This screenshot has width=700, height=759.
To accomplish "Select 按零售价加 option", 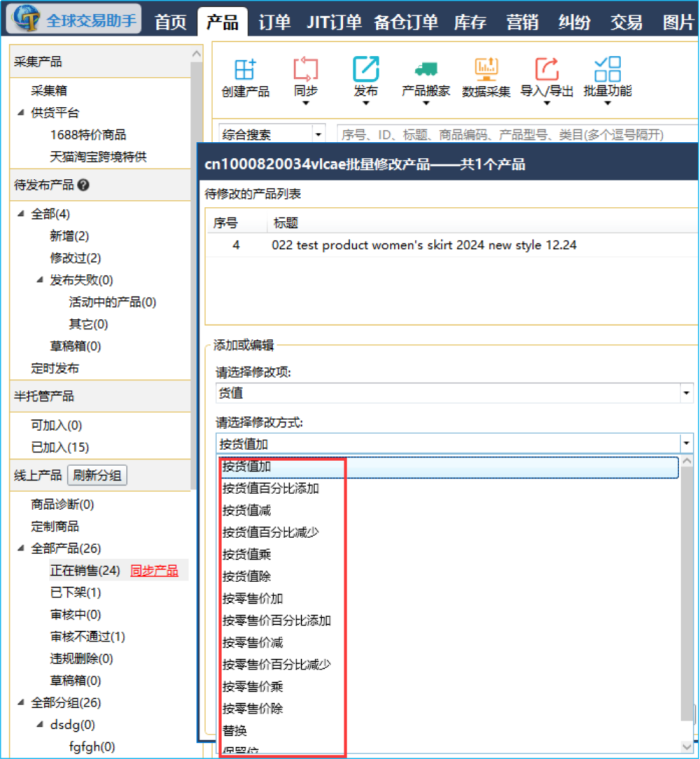I will click(448, 599).
